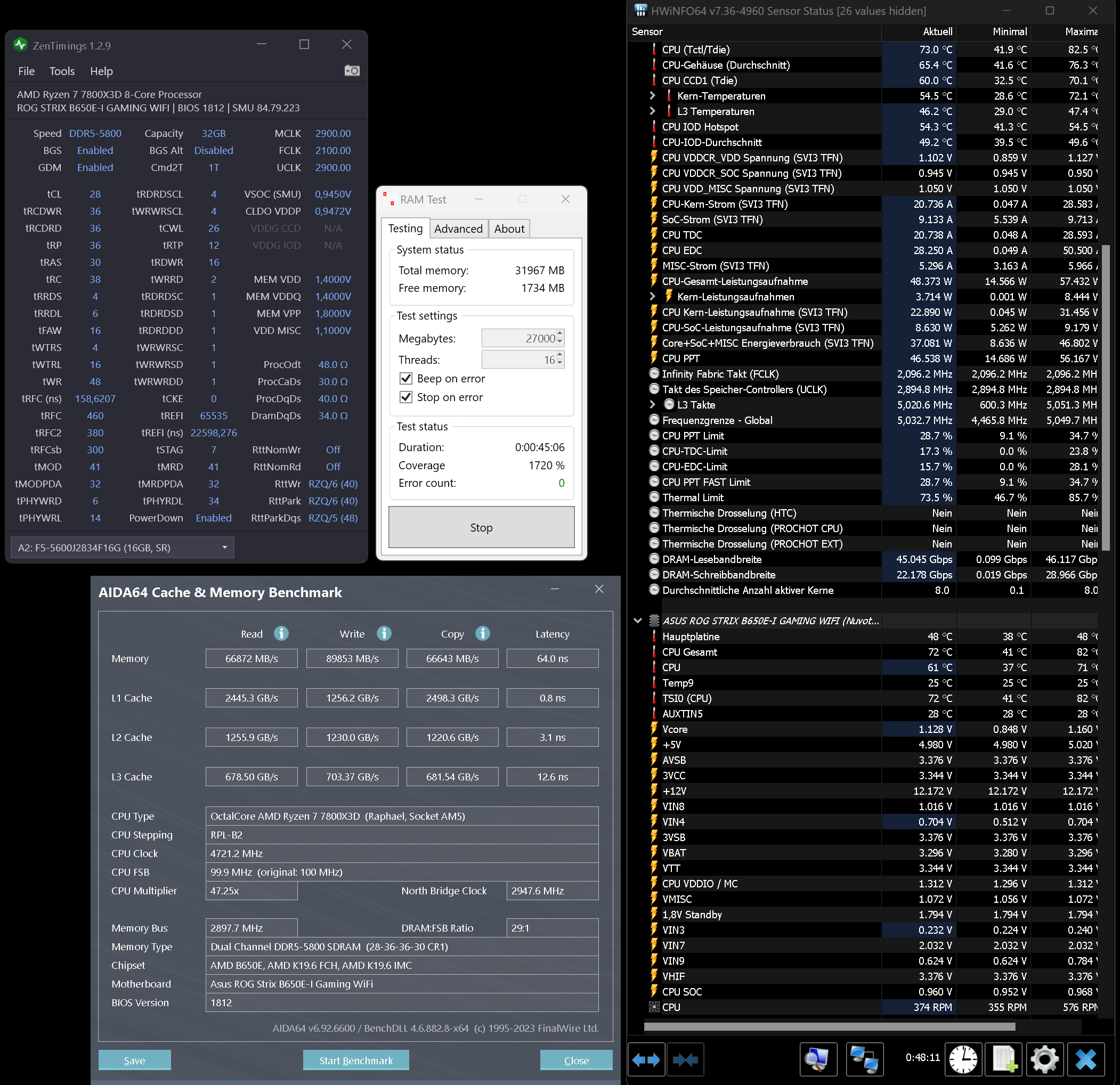Open HWiNFO remote monitor computer icon
The height and width of the screenshot is (1085, 1120).
[x=818, y=1060]
